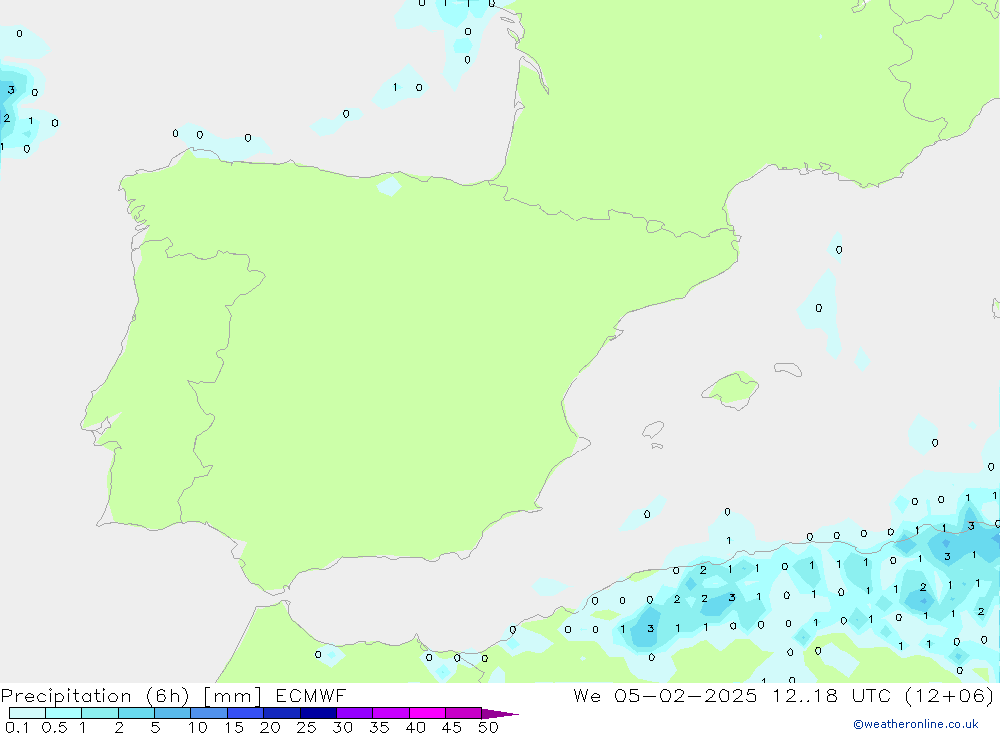Click the 0.1–0.5 mm palest cyan legend swatch
Image resolution: width=1000 pixels, height=733 pixels.
point(27,713)
